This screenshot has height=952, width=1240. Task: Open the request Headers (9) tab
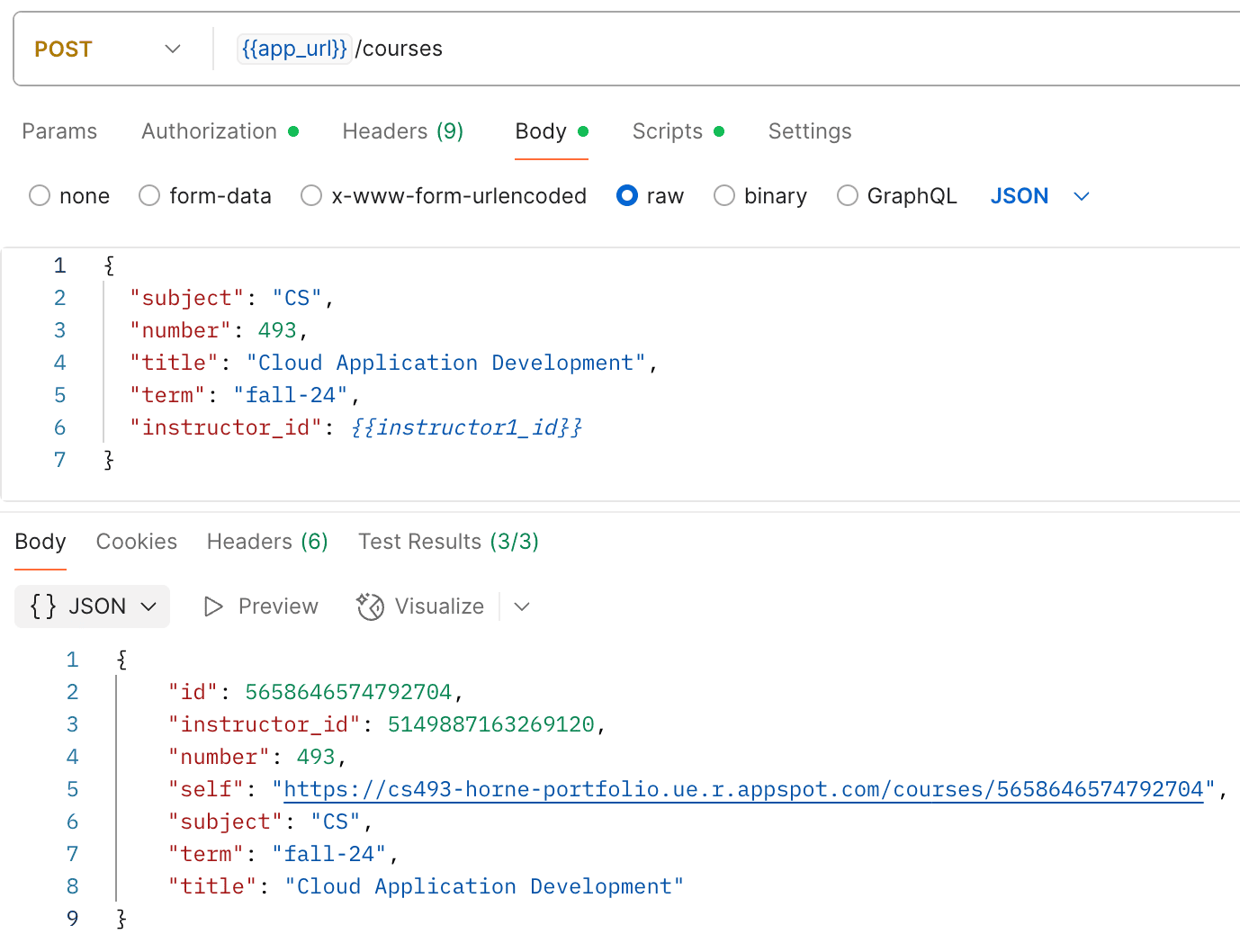pyautogui.click(x=403, y=131)
